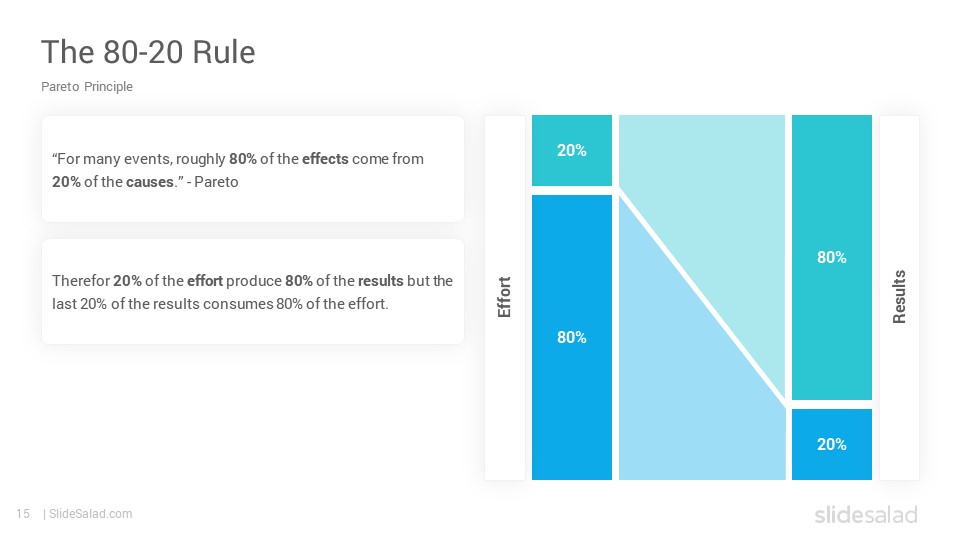Select the "Pareto Principle" subtitle text
The image size is (960, 540).
point(87,87)
